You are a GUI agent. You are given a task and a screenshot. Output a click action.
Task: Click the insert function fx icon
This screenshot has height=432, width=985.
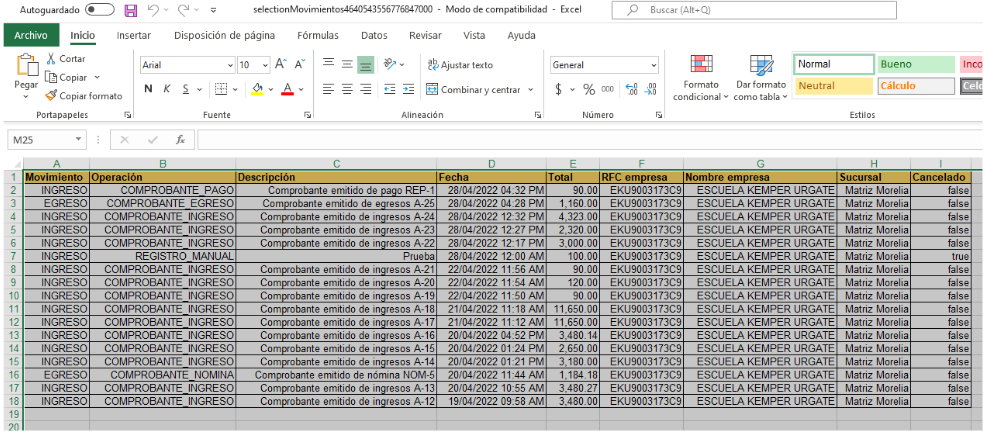pos(180,139)
